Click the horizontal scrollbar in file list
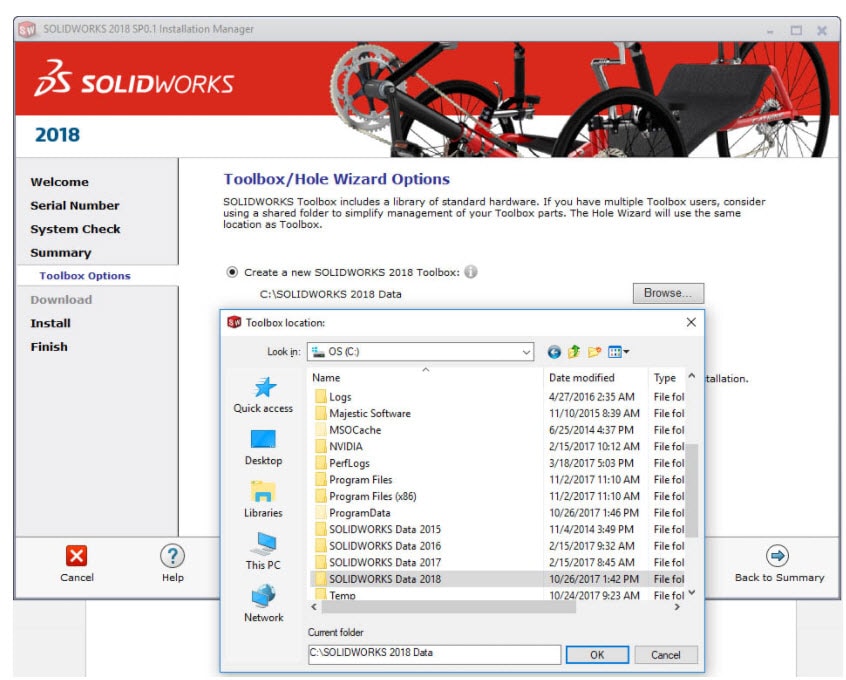Viewport: 846px width, 680px height. (x=449, y=608)
